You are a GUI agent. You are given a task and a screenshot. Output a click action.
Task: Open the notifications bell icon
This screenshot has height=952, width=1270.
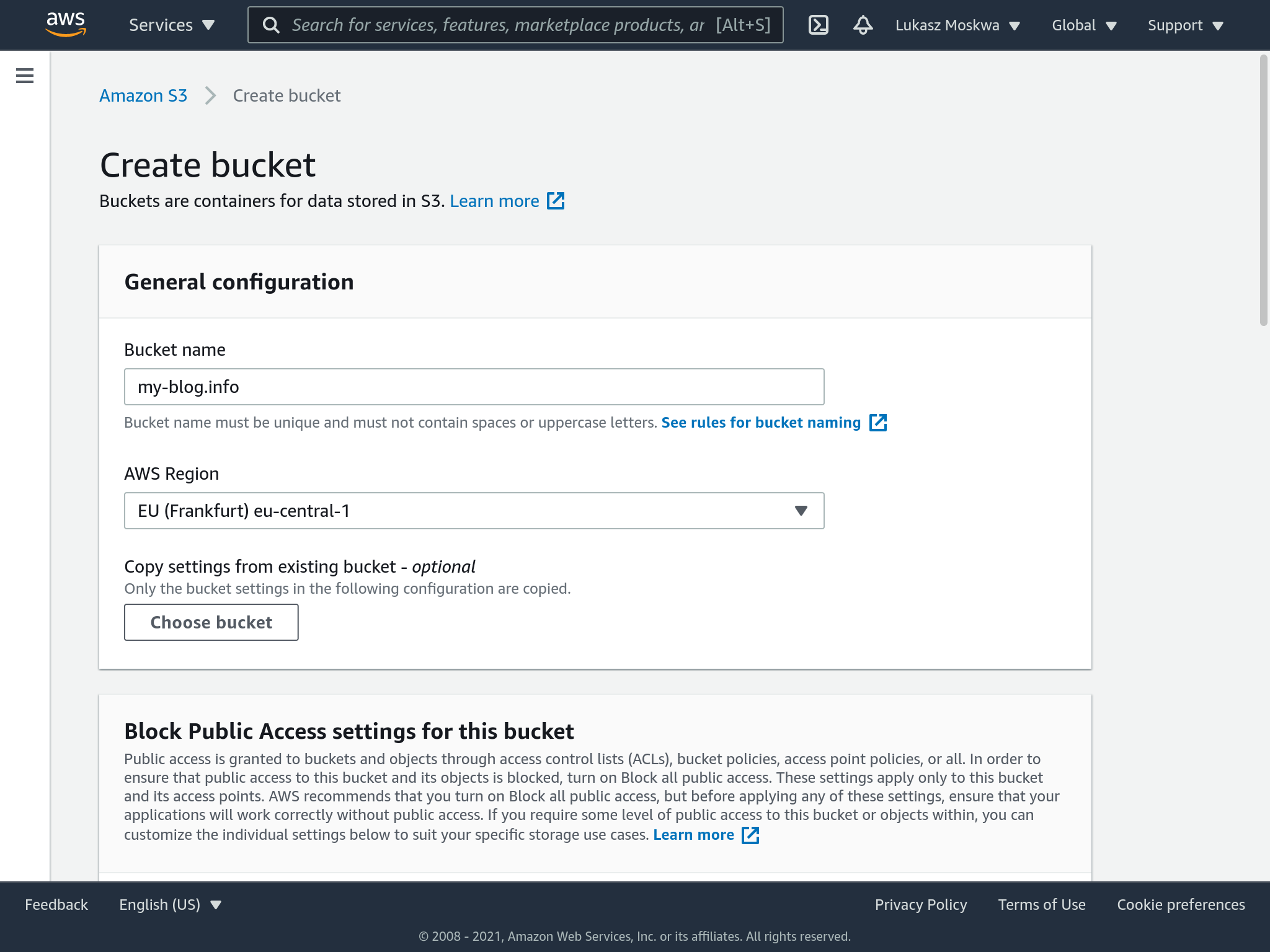pos(863,25)
